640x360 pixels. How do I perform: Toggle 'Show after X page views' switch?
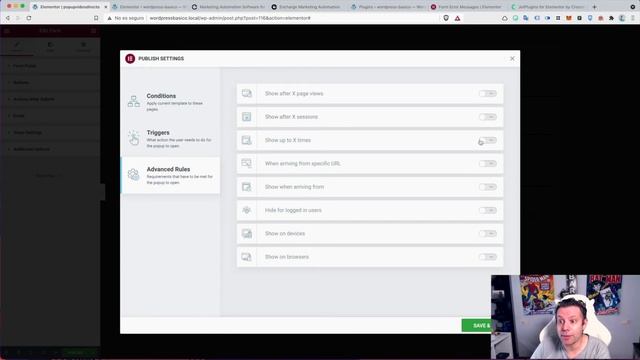(488, 93)
